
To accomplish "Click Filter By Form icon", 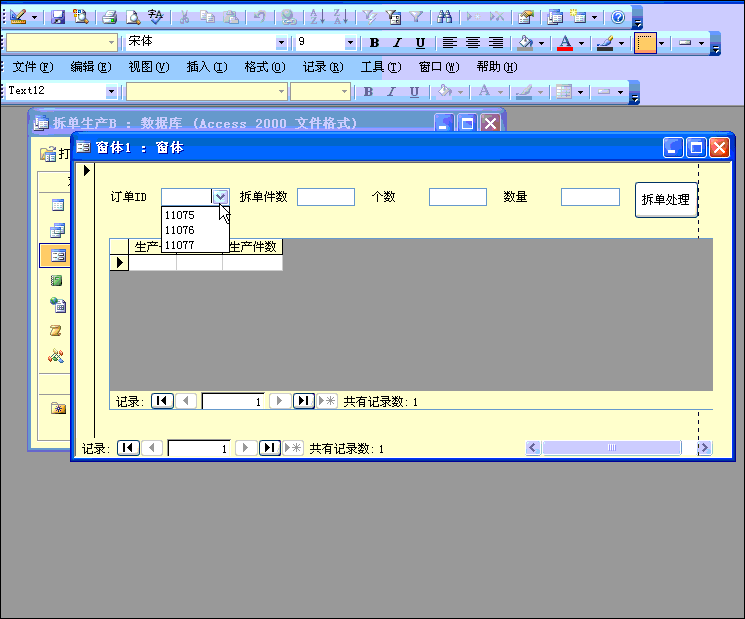I will 393,17.
